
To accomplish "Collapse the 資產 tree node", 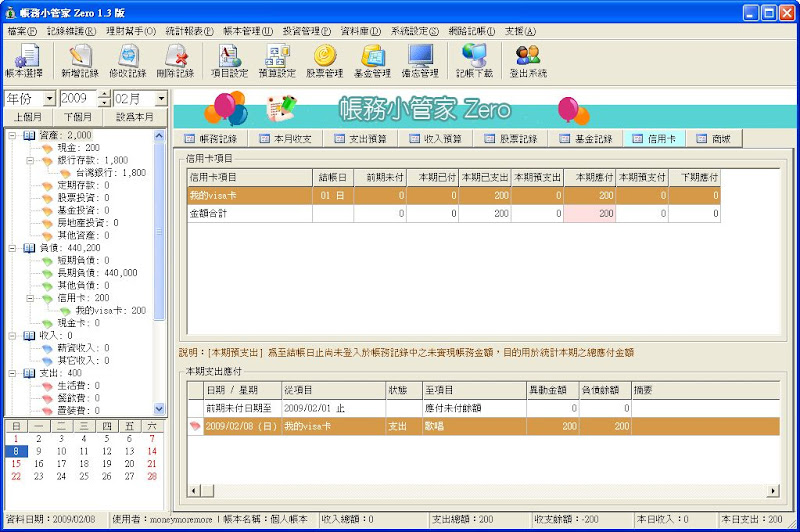I will 11,135.
